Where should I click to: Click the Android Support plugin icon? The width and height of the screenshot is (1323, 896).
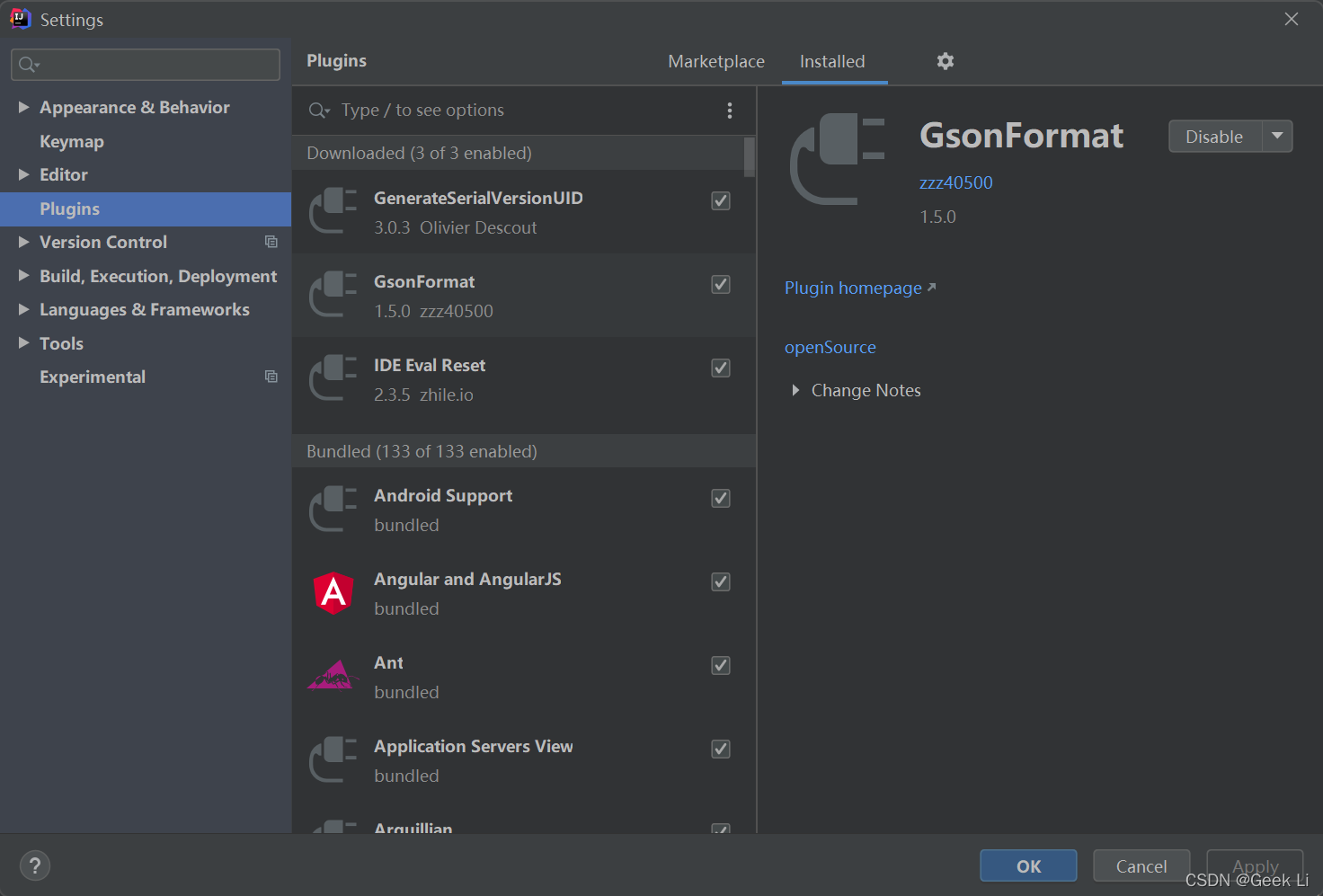click(x=333, y=509)
